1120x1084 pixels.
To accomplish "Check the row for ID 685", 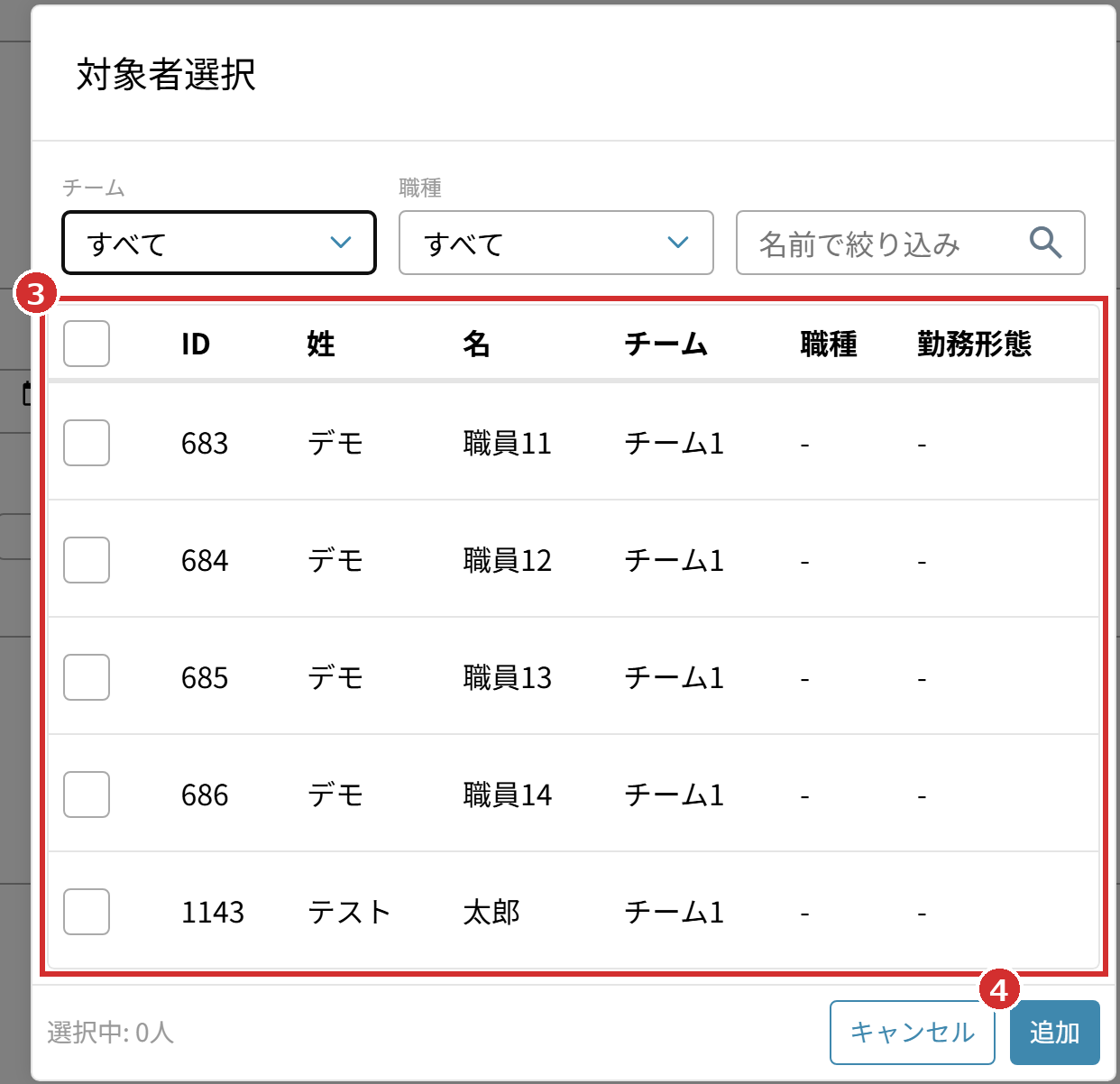I will point(87,677).
